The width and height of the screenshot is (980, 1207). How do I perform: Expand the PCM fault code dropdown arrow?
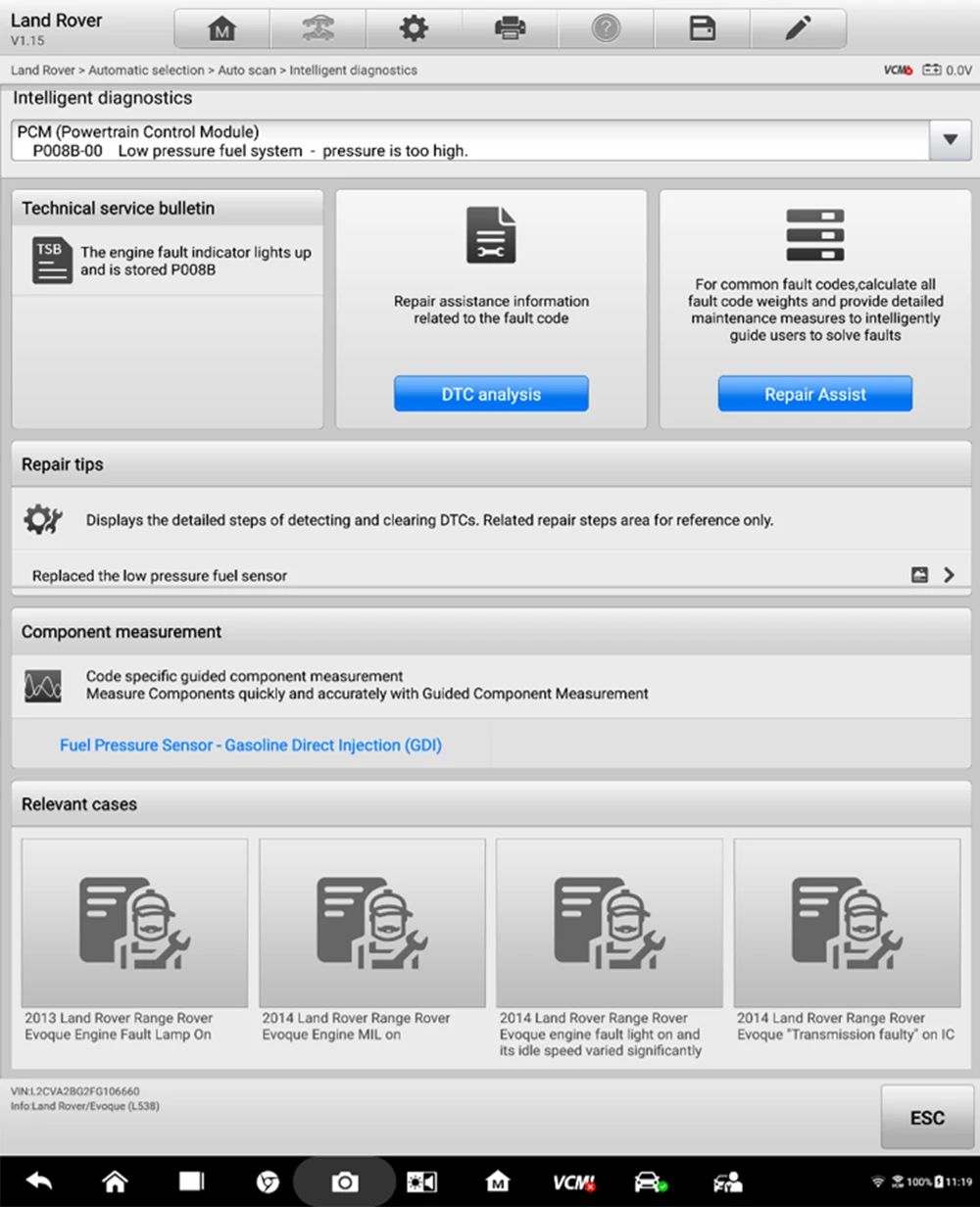[x=950, y=140]
